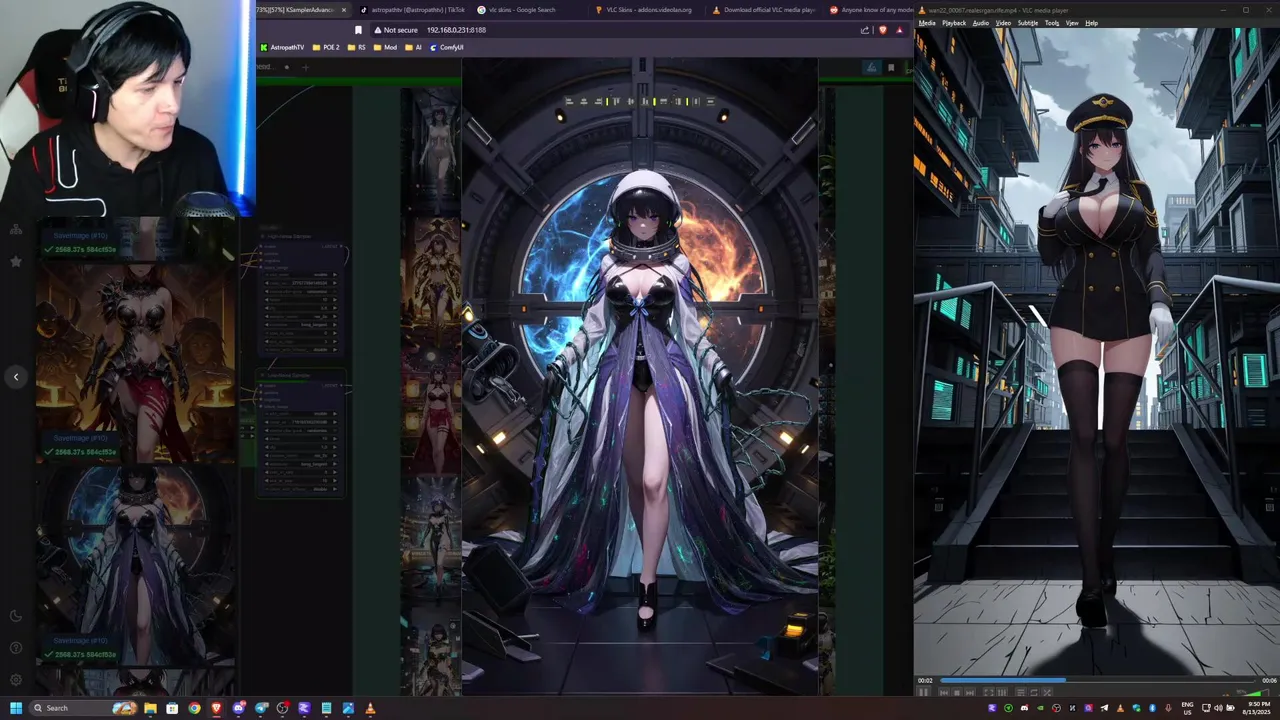Open the Mod bookmarks folder
Screen dimensions: 1280x720
(385, 47)
